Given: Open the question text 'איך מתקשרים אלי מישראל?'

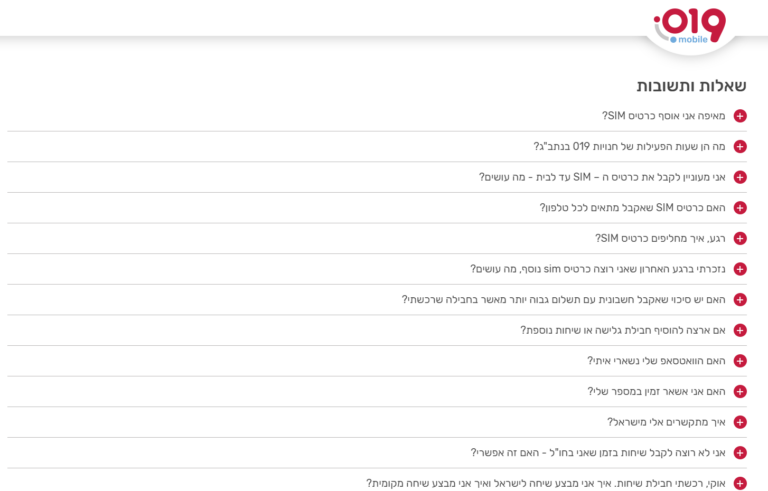Looking at the screenshot, I should point(666,422).
